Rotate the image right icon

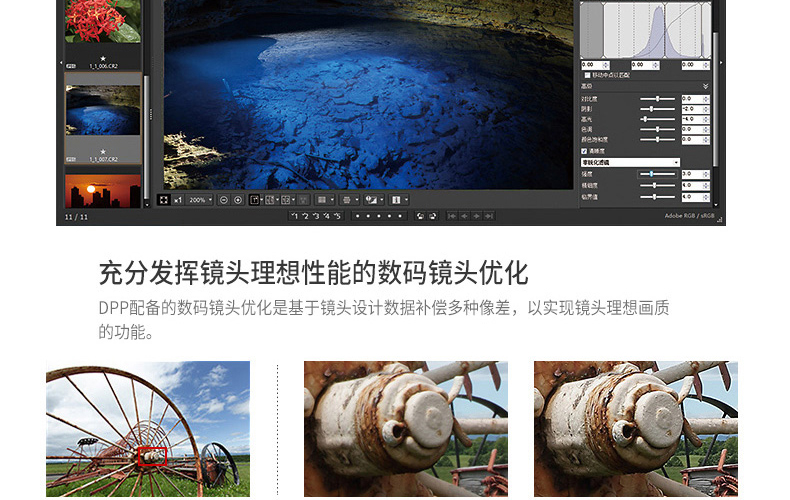(x=432, y=216)
